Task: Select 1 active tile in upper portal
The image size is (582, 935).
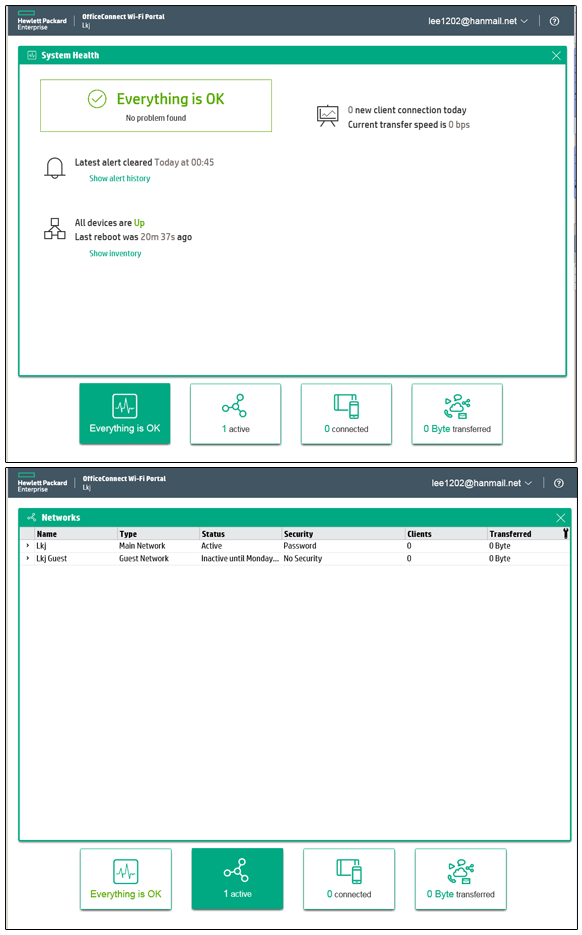Action: [236, 414]
